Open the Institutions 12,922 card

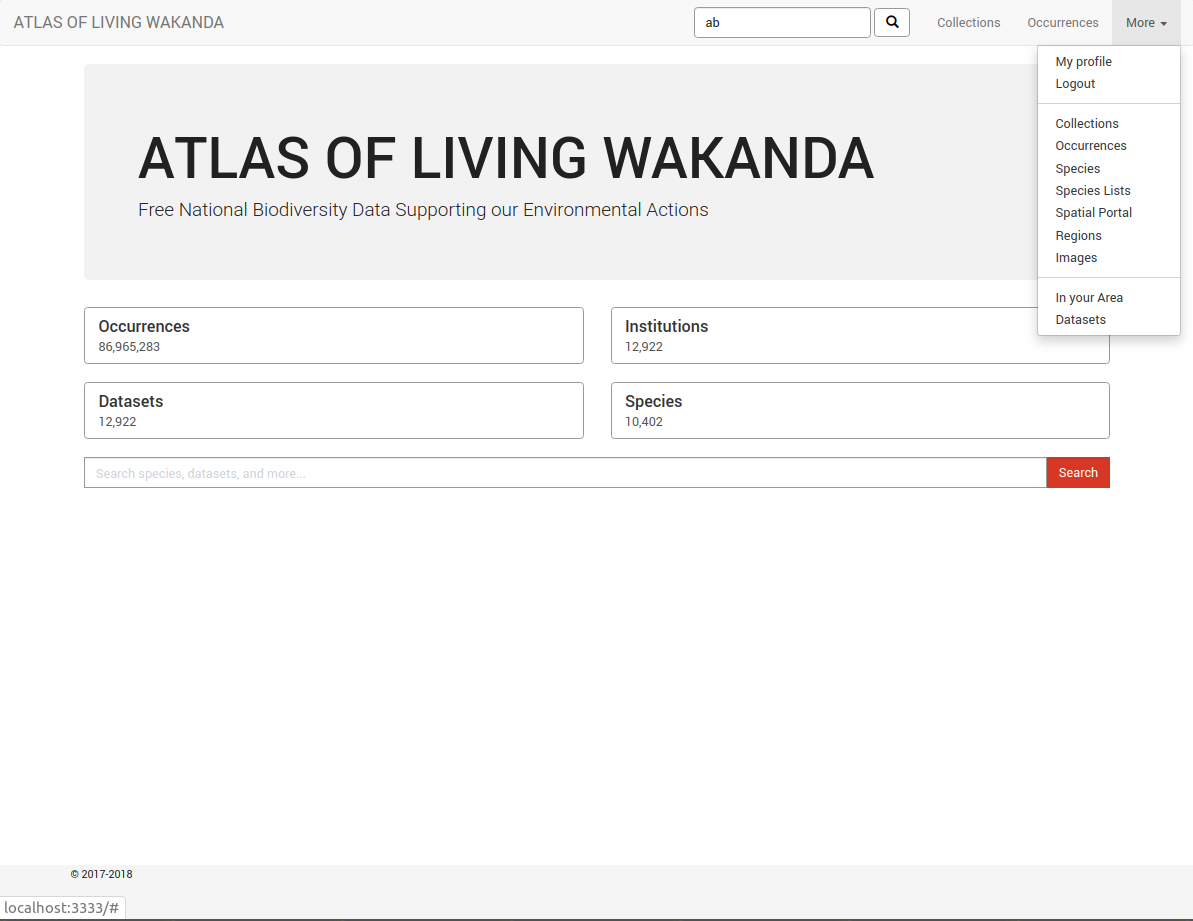[x=860, y=335]
